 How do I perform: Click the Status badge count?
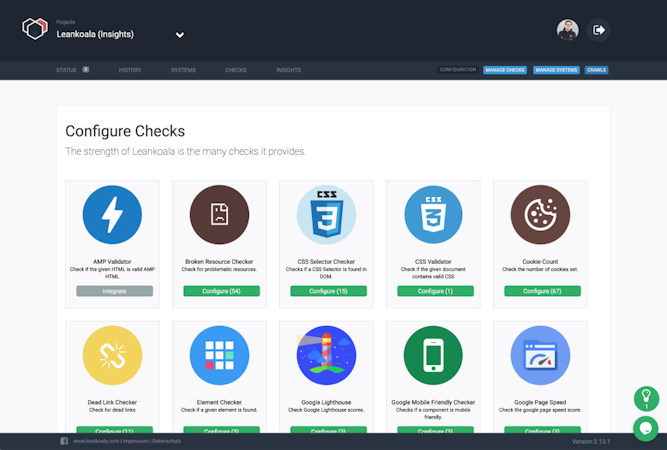[x=86, y=69]
